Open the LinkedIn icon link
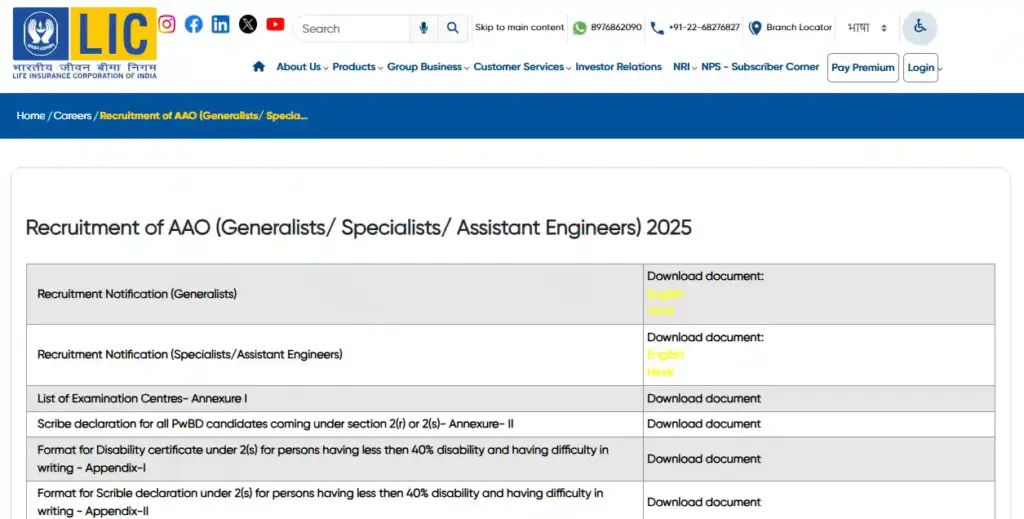This screenshot has height=519, width=1024. pos(221,24)
